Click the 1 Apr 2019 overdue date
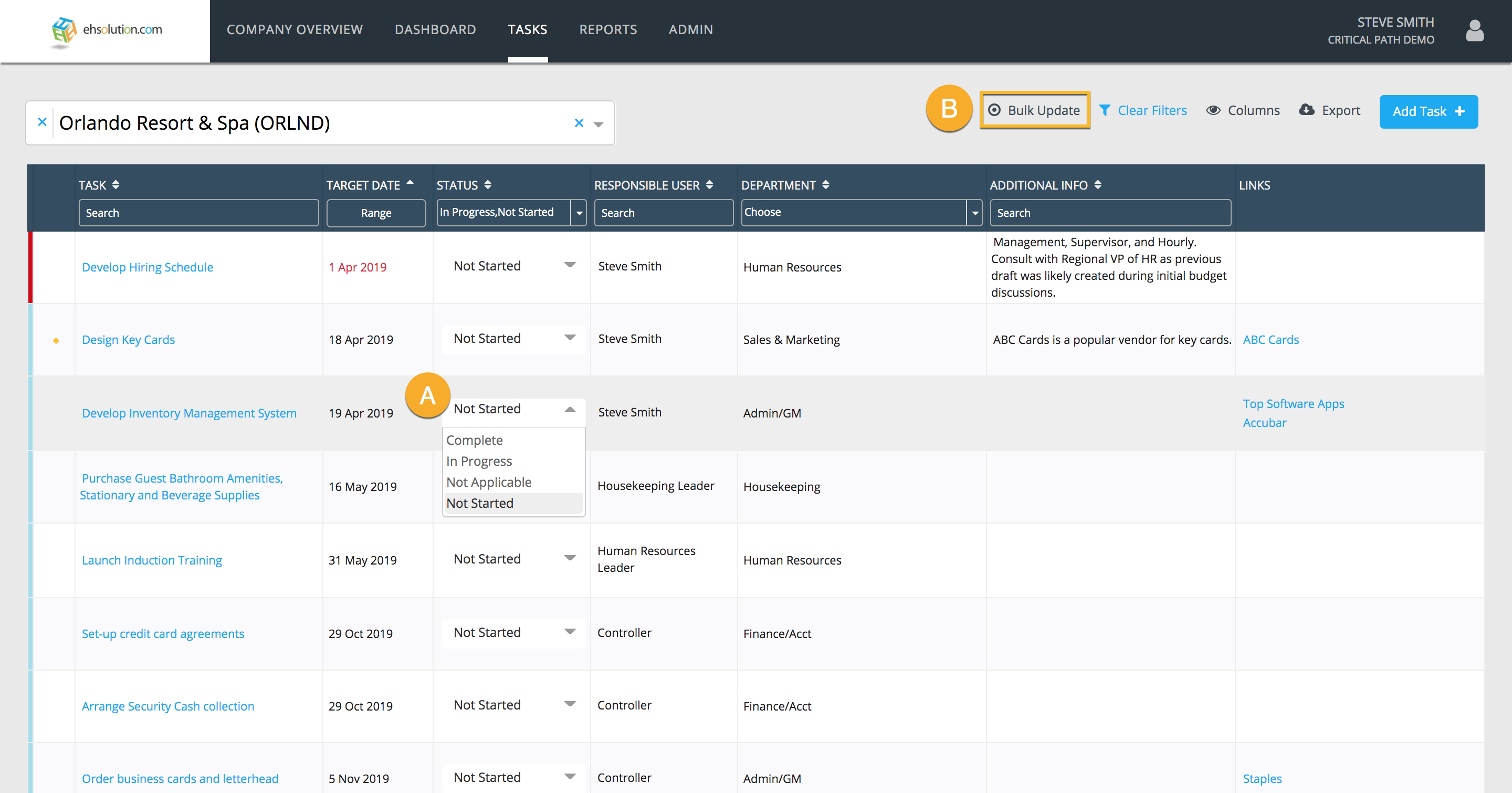The image size is (1512, 793). (x=358, y=267)
